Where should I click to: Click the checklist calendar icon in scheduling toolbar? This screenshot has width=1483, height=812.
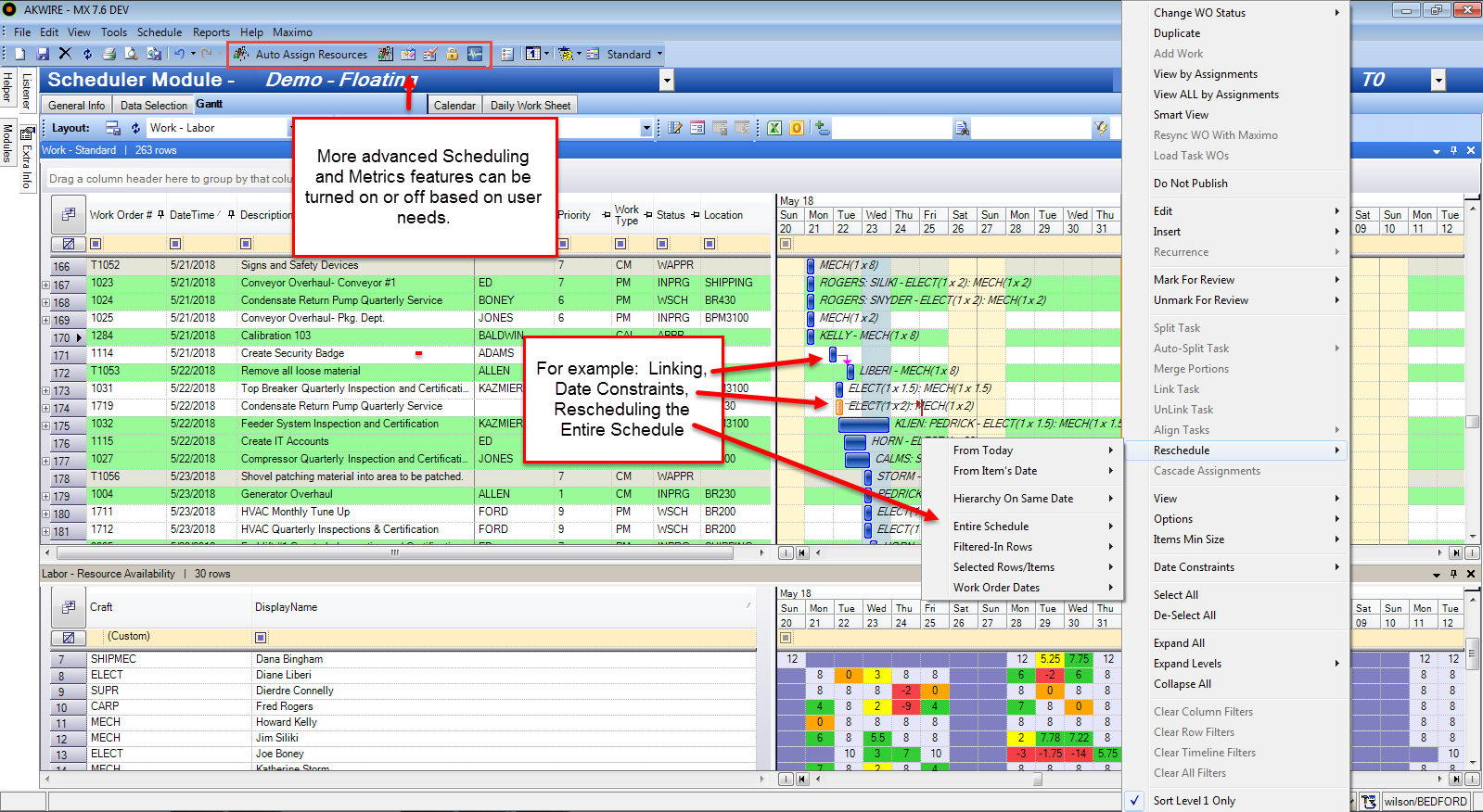pyautogui.click(x=430, y=54)
